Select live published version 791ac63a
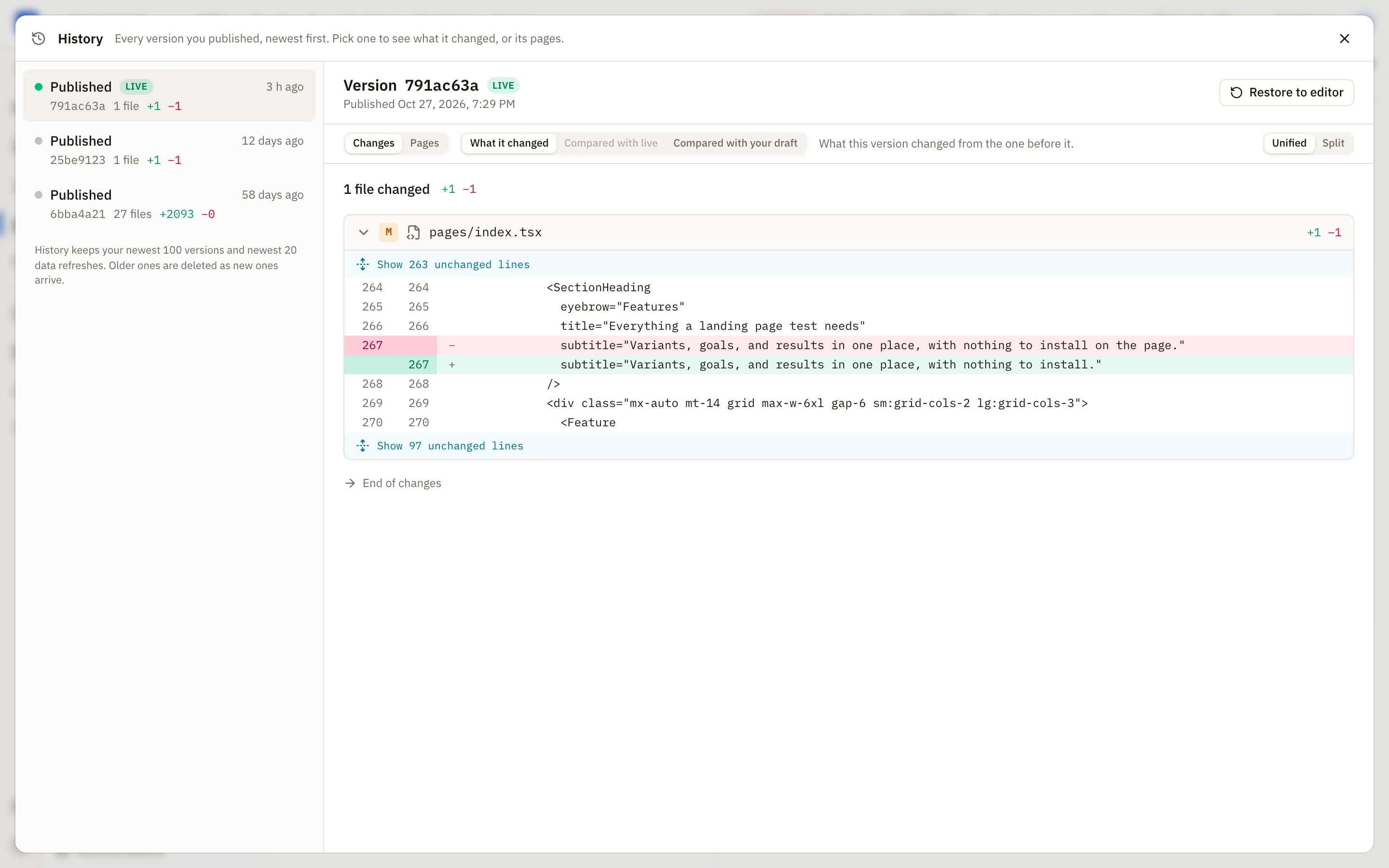The width and height of the screenshot is (1389, 868). point(169,95)
